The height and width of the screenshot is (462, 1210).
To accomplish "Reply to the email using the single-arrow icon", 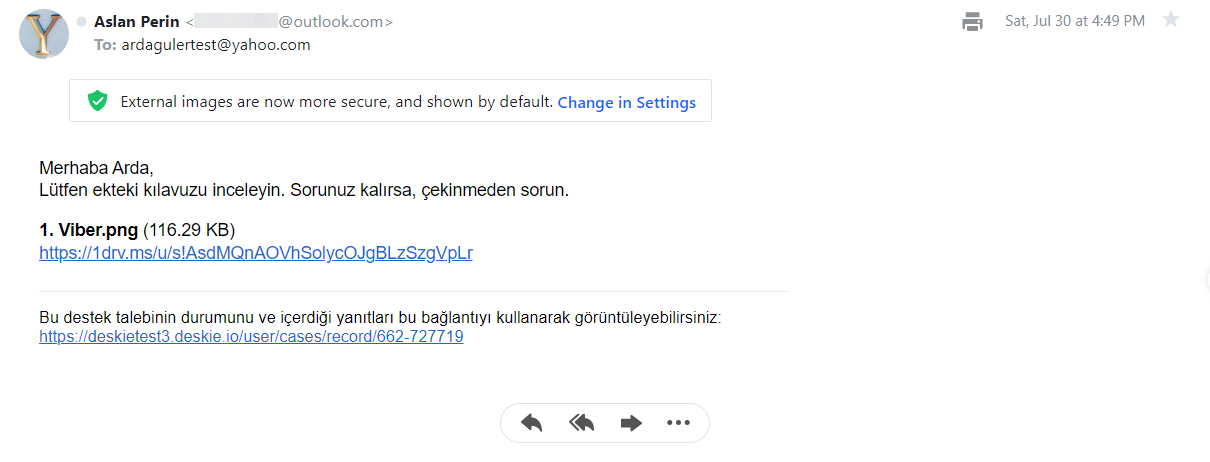I will click(x=531, y=423).
